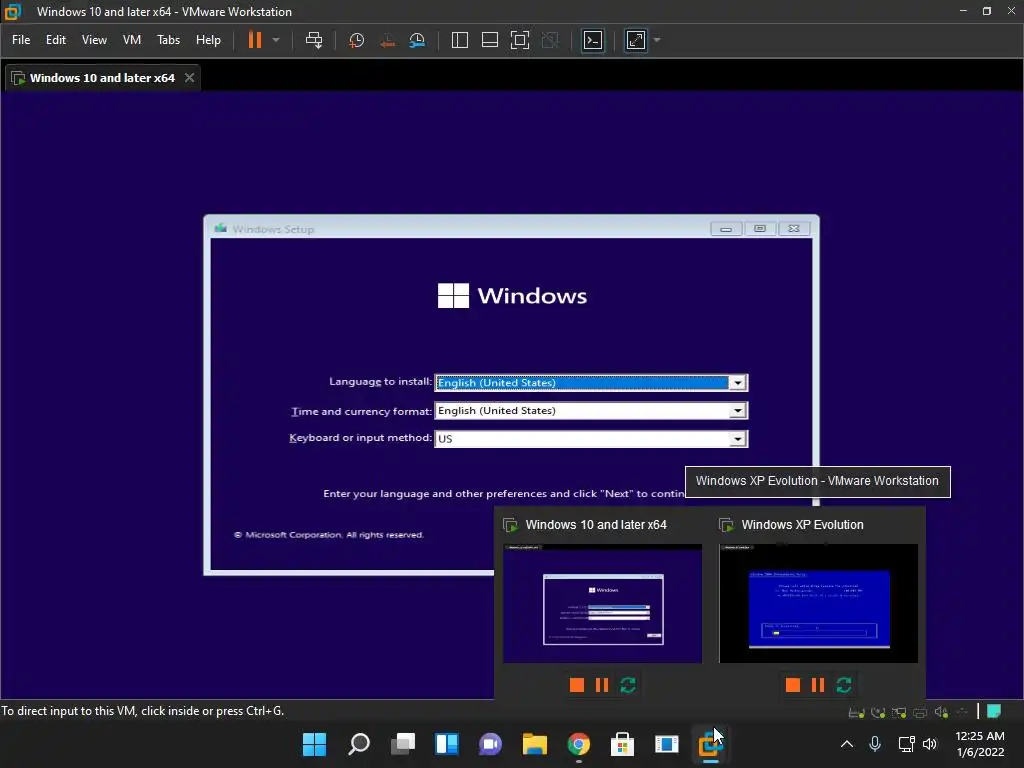1024x768 pixels.
Task: Click the network adapter status icon
Action: (899, 712)
